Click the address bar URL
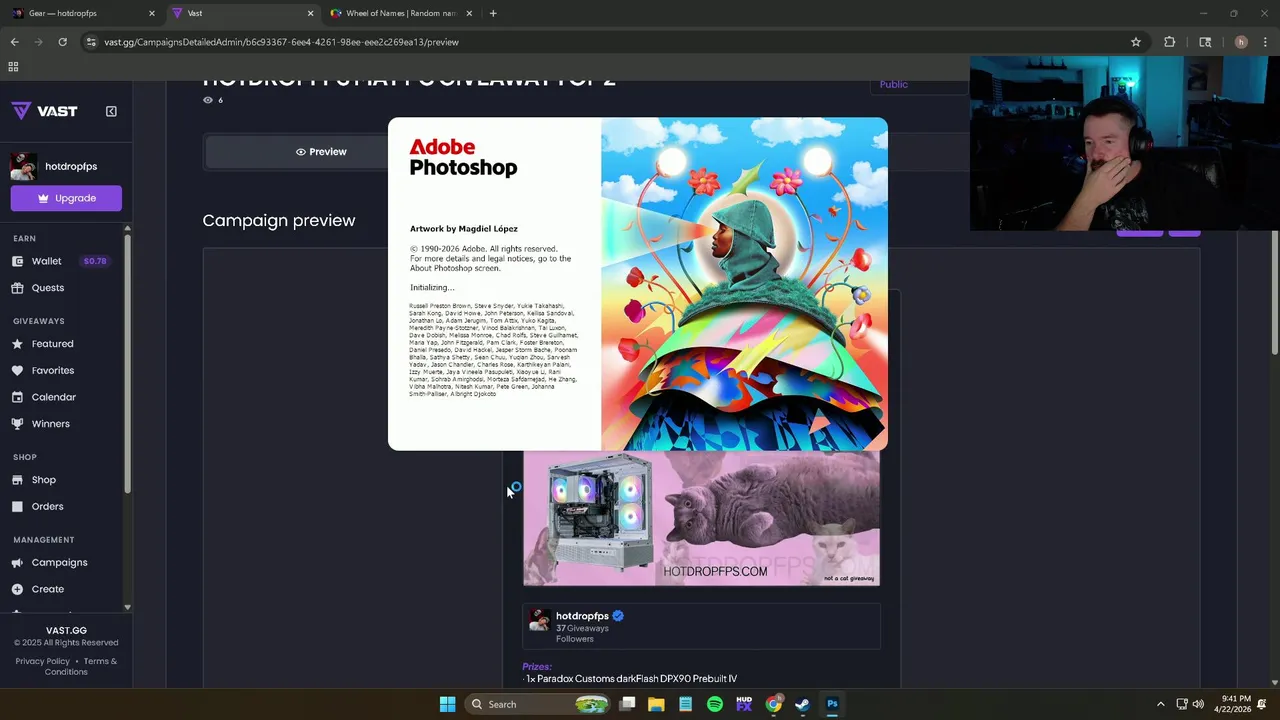The width and height of the screenshot is (1280, 720). click(281, 42)
